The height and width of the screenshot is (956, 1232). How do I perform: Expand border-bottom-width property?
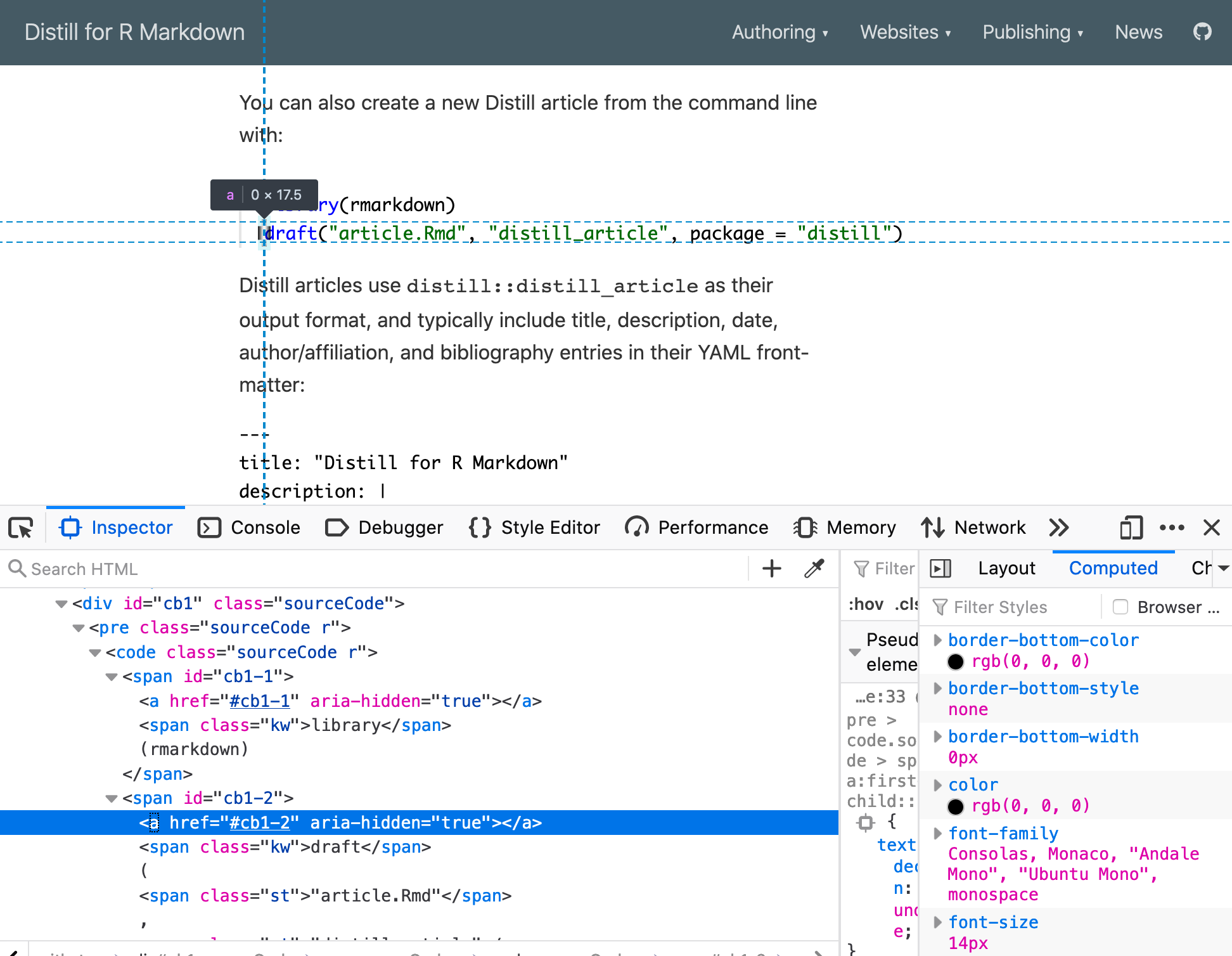pos(937,737)
